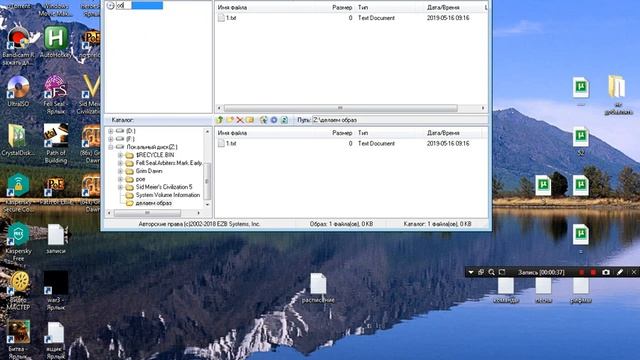Expand the $RECYCLE.BIN folder node

120,155
